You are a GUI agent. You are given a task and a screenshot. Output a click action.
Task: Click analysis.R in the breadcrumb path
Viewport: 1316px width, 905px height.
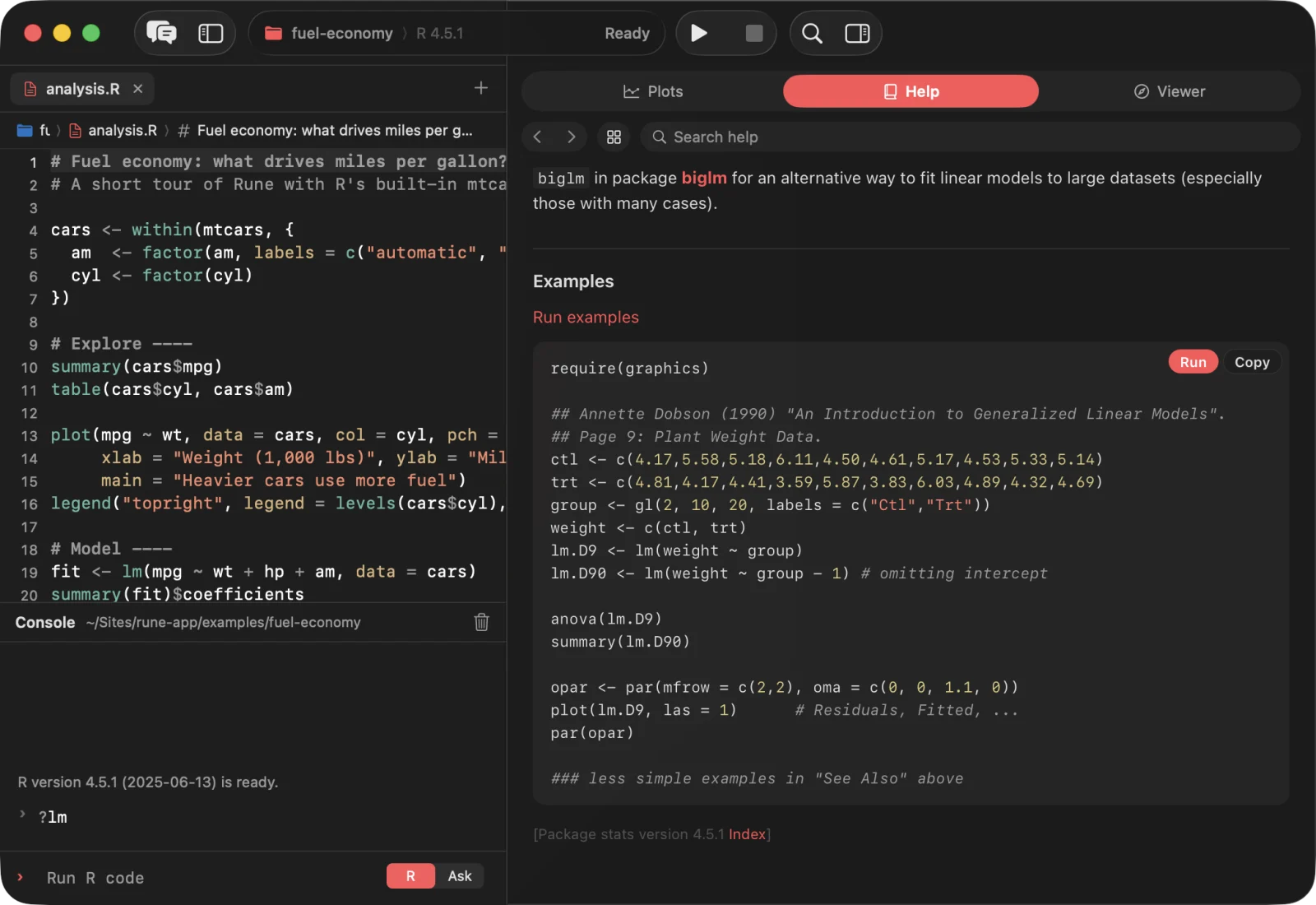click(123, 130)
